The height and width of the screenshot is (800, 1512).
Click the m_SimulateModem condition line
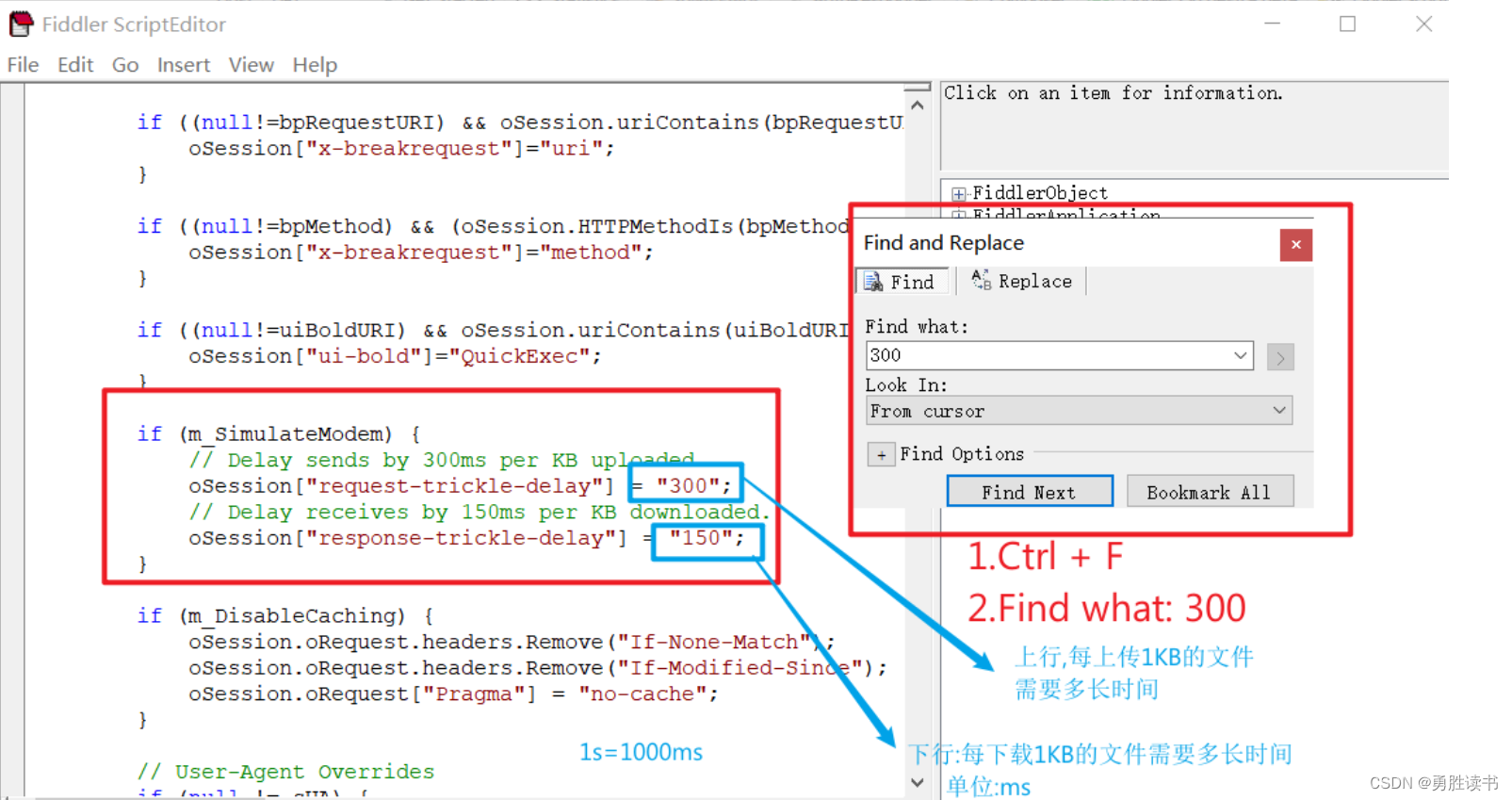(x=279, y=434)
